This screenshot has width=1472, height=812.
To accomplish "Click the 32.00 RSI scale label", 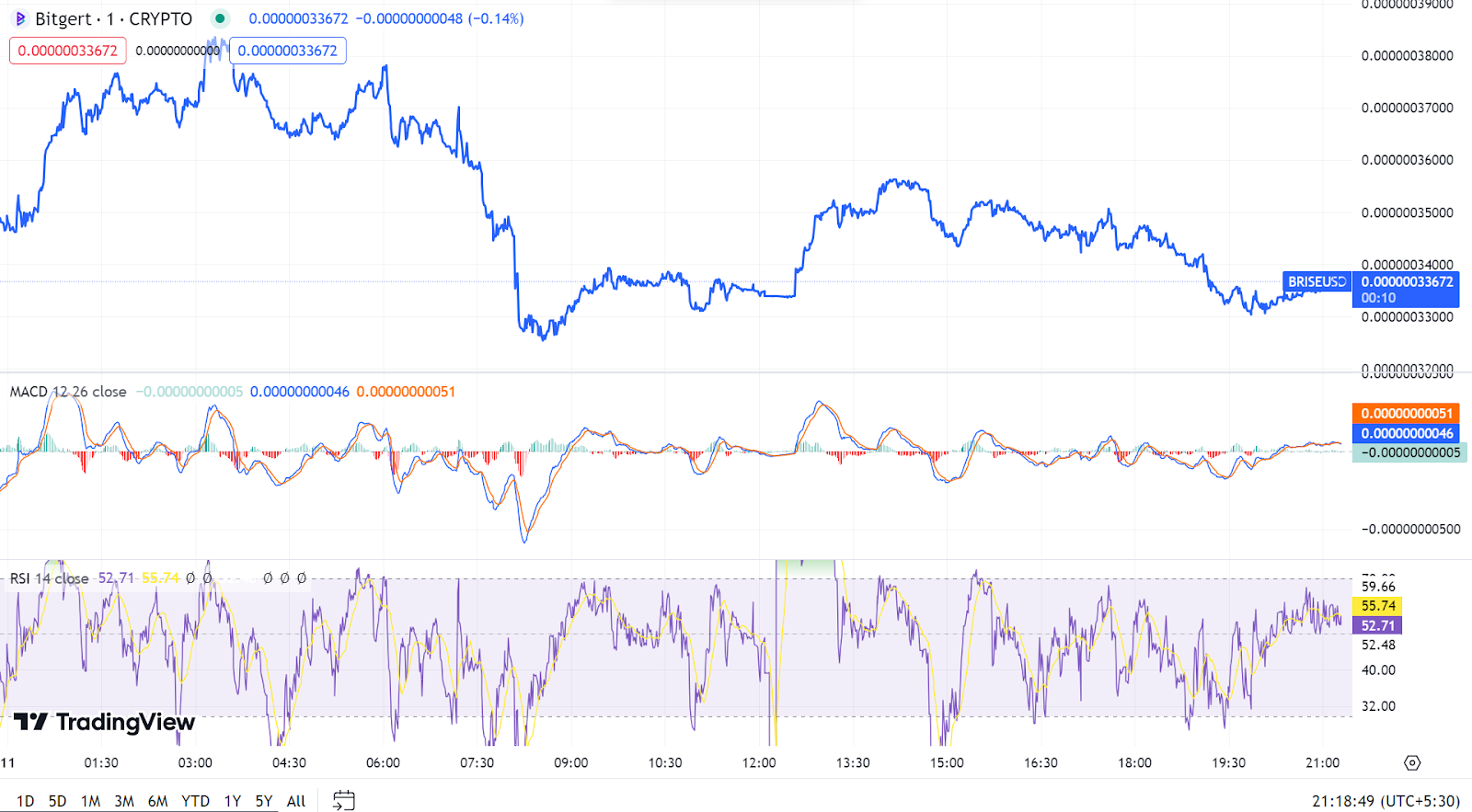I will click(1378, 706).
